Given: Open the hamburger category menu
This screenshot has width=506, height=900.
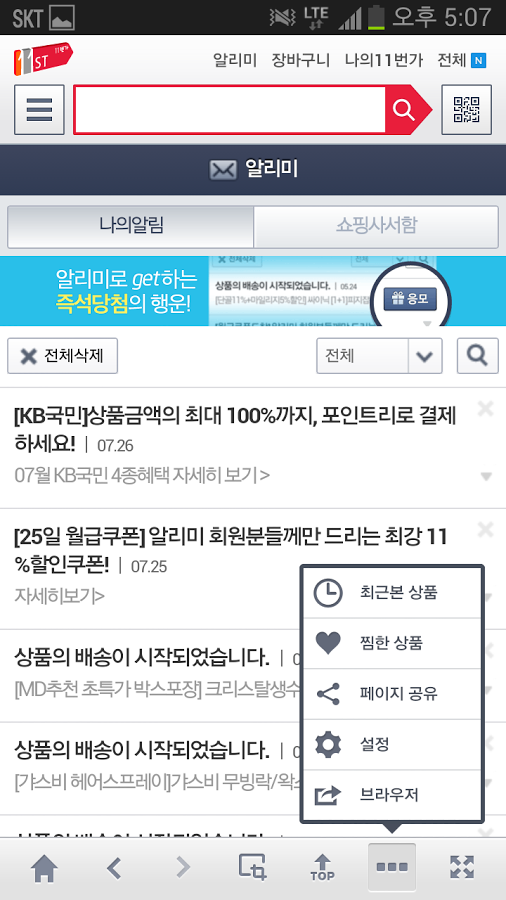Looking at the screenshot, I should point(39,109).
